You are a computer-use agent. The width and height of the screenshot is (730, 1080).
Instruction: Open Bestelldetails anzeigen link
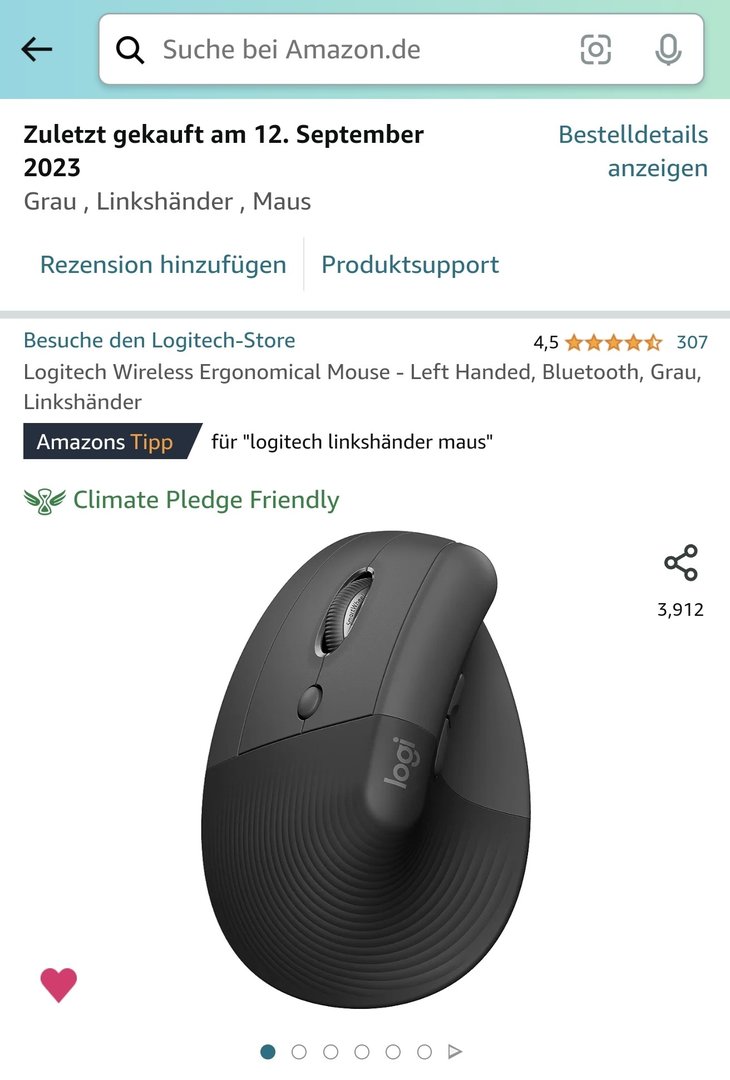point(633,151)
